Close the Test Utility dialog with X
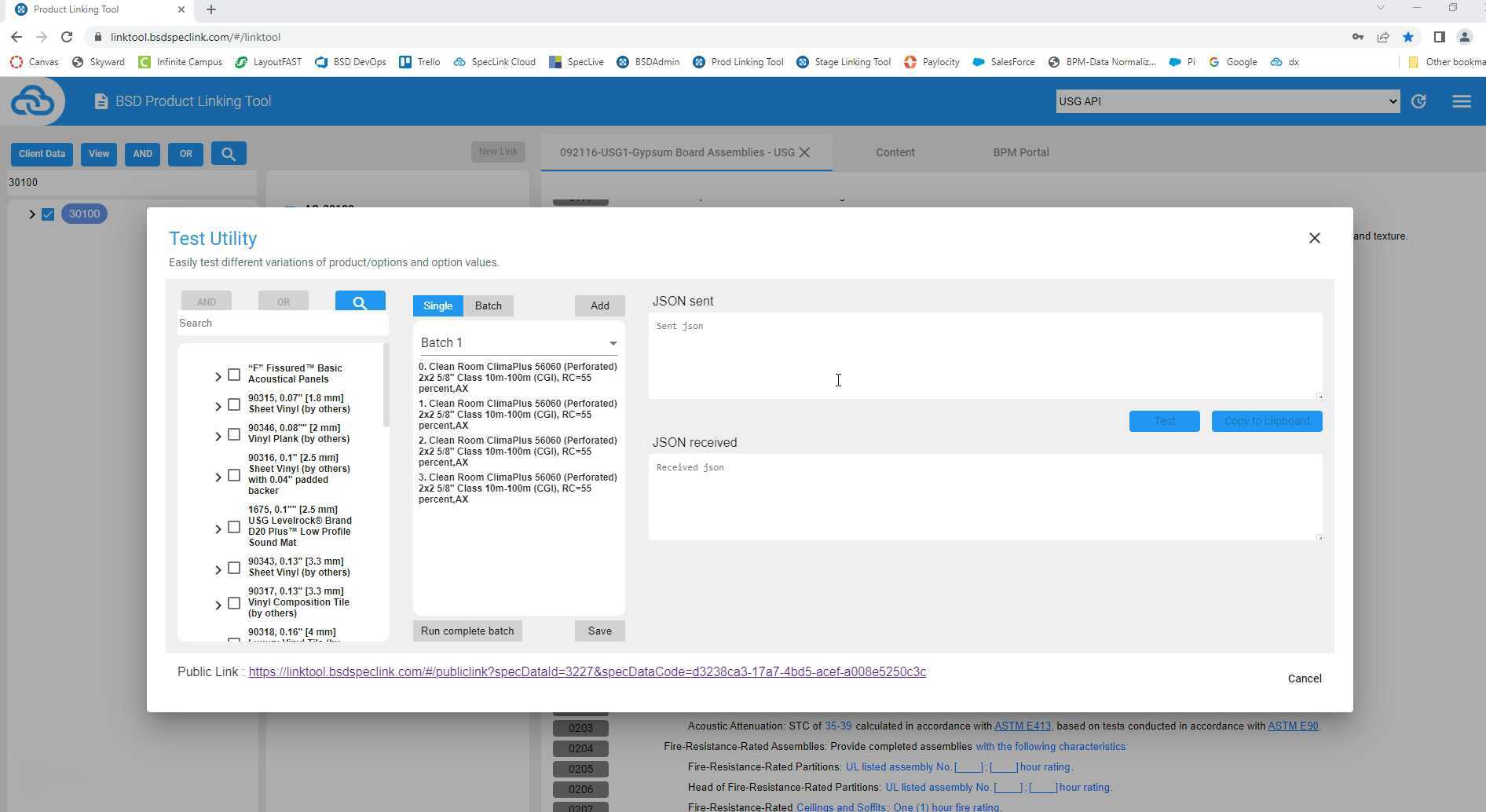 coord(1314,238)
